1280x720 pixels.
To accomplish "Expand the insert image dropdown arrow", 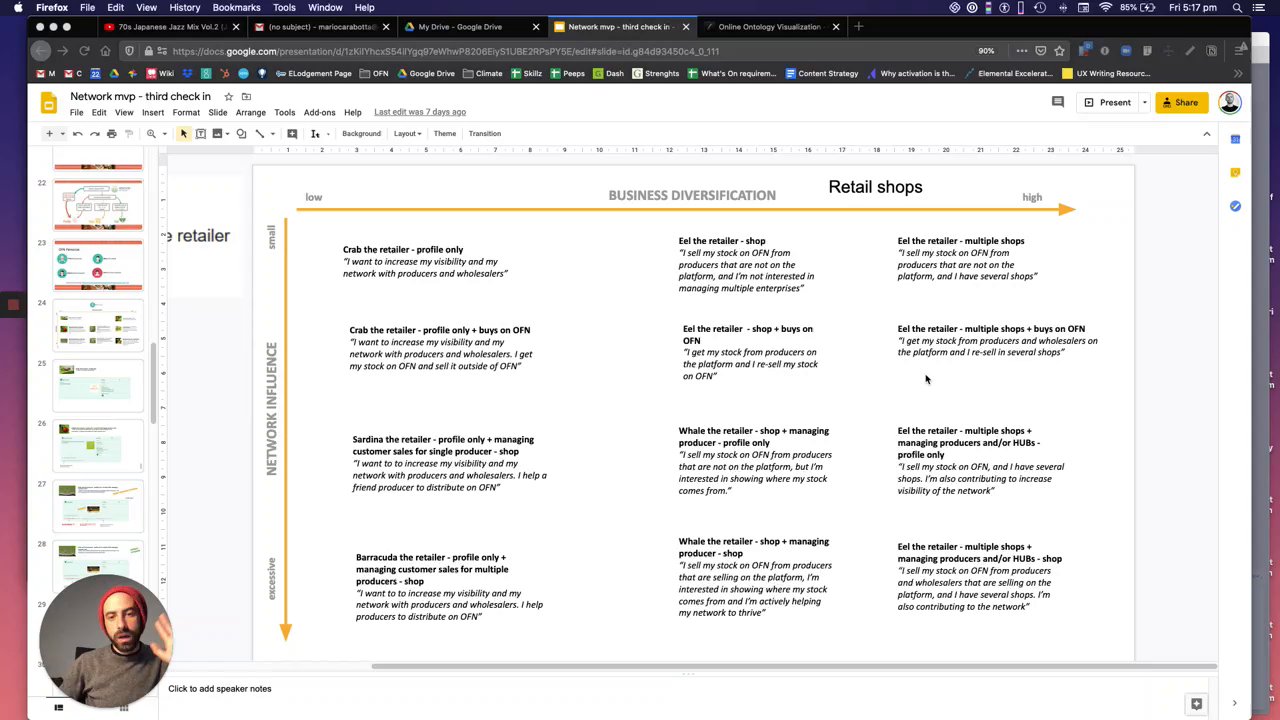I will coord(227,134).
